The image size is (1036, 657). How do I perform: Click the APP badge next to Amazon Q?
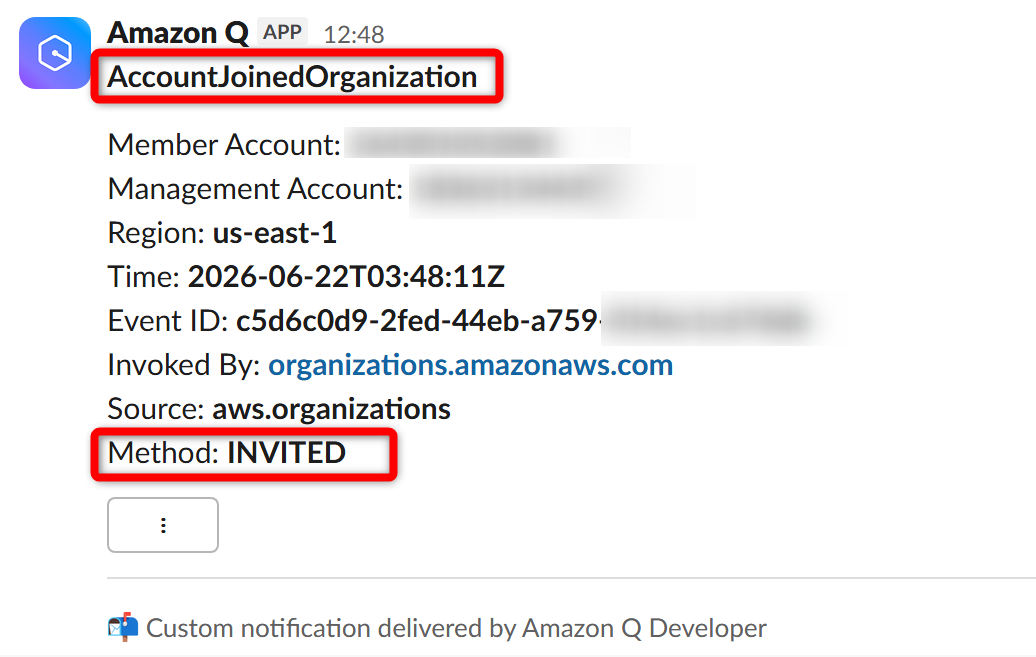pos(282,32)
